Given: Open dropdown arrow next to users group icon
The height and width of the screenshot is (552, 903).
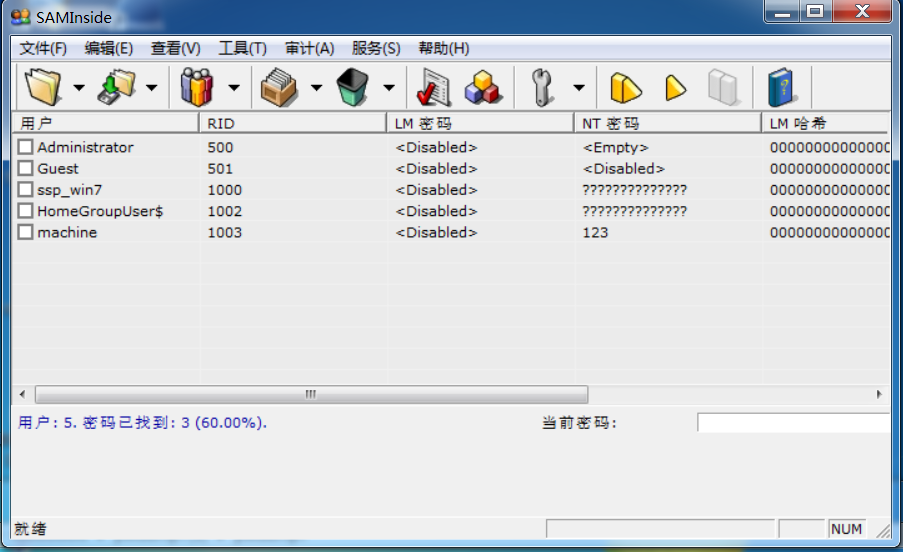Looking at the screenshot, I should [234, 87].
